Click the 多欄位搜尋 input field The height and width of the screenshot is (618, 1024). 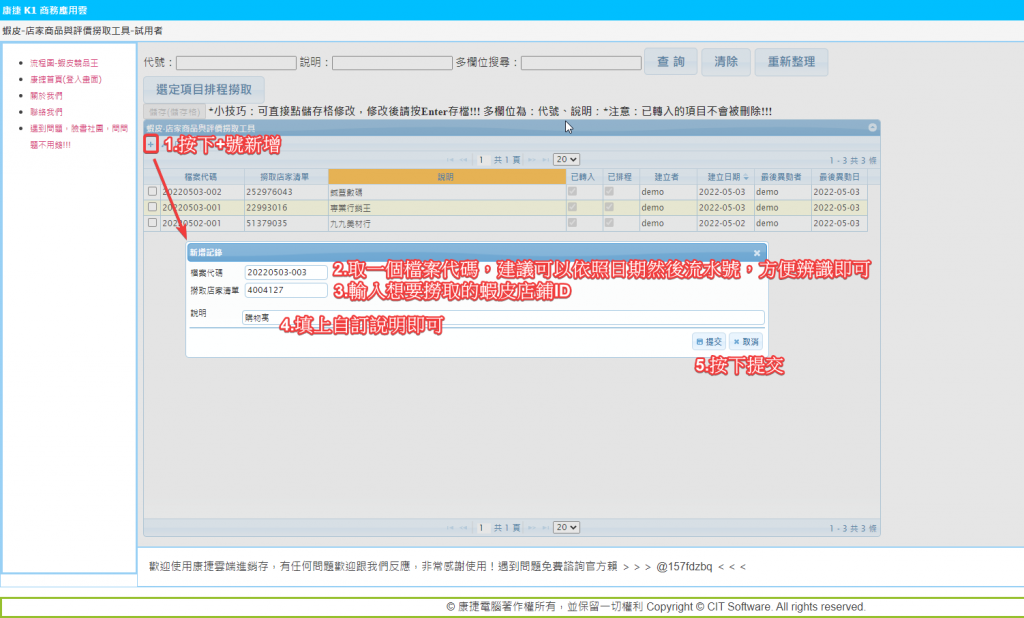pyautogui.click(x=581, y=63)
